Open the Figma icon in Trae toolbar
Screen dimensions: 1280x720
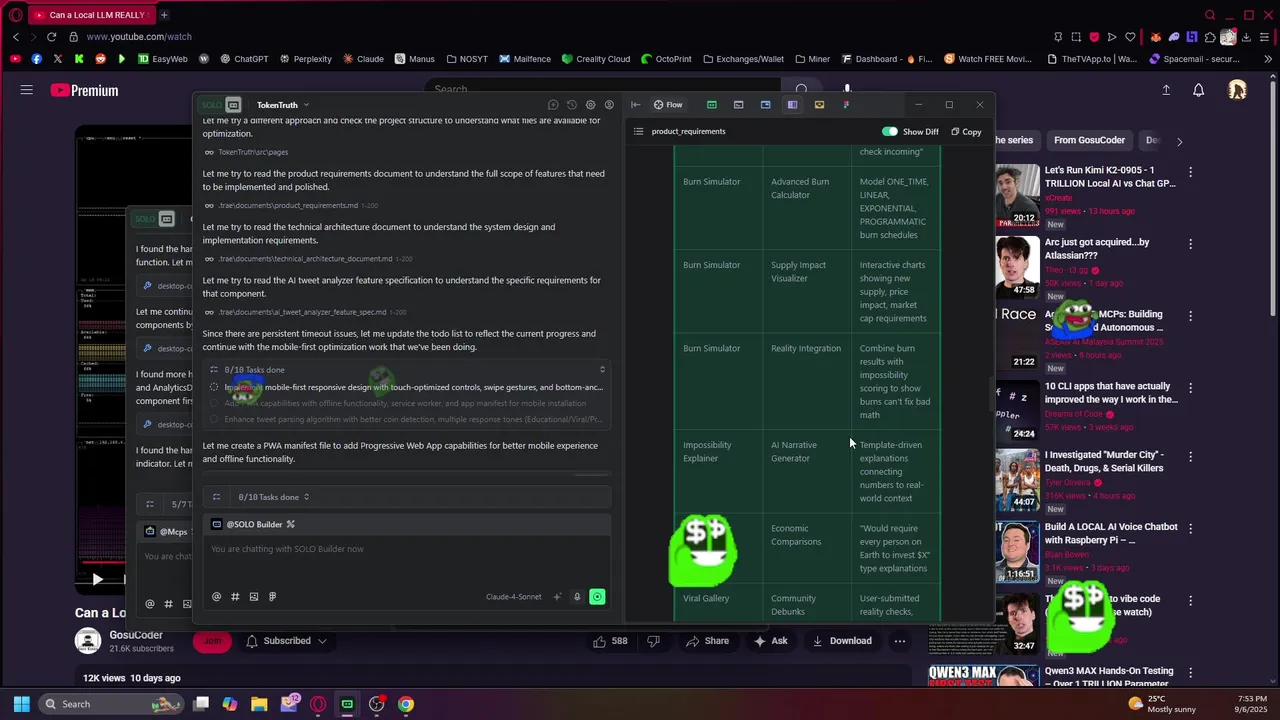click(x=846, y=105)
